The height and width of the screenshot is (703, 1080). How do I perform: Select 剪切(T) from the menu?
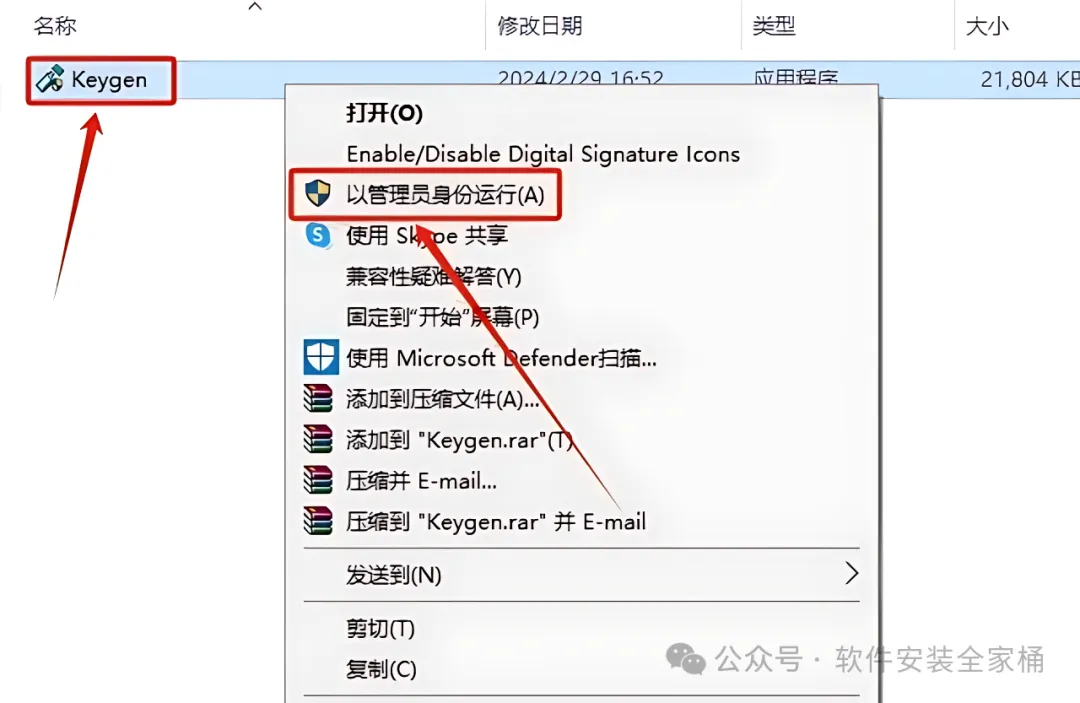pyautogui.click(x=380, y=628)
